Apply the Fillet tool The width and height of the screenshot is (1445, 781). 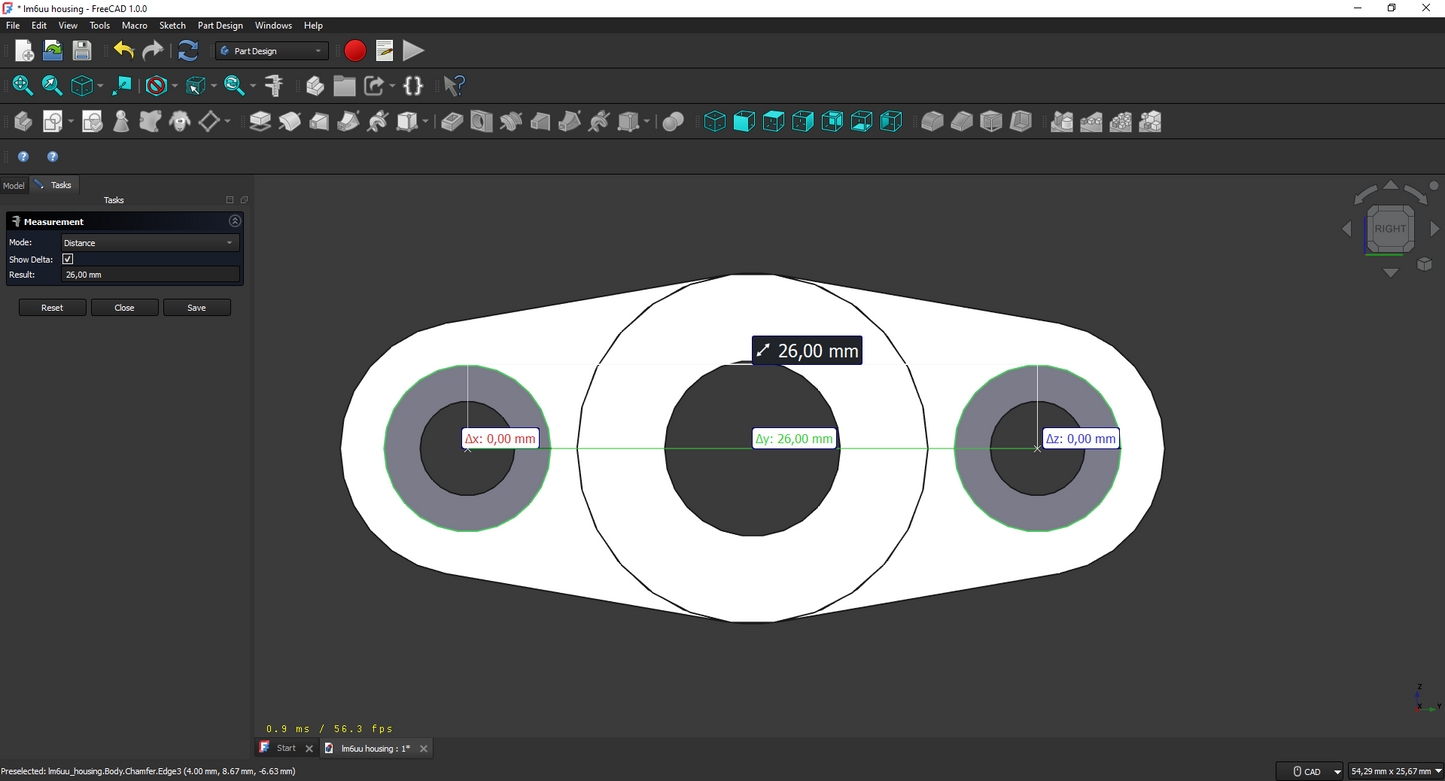coord(932,122)
